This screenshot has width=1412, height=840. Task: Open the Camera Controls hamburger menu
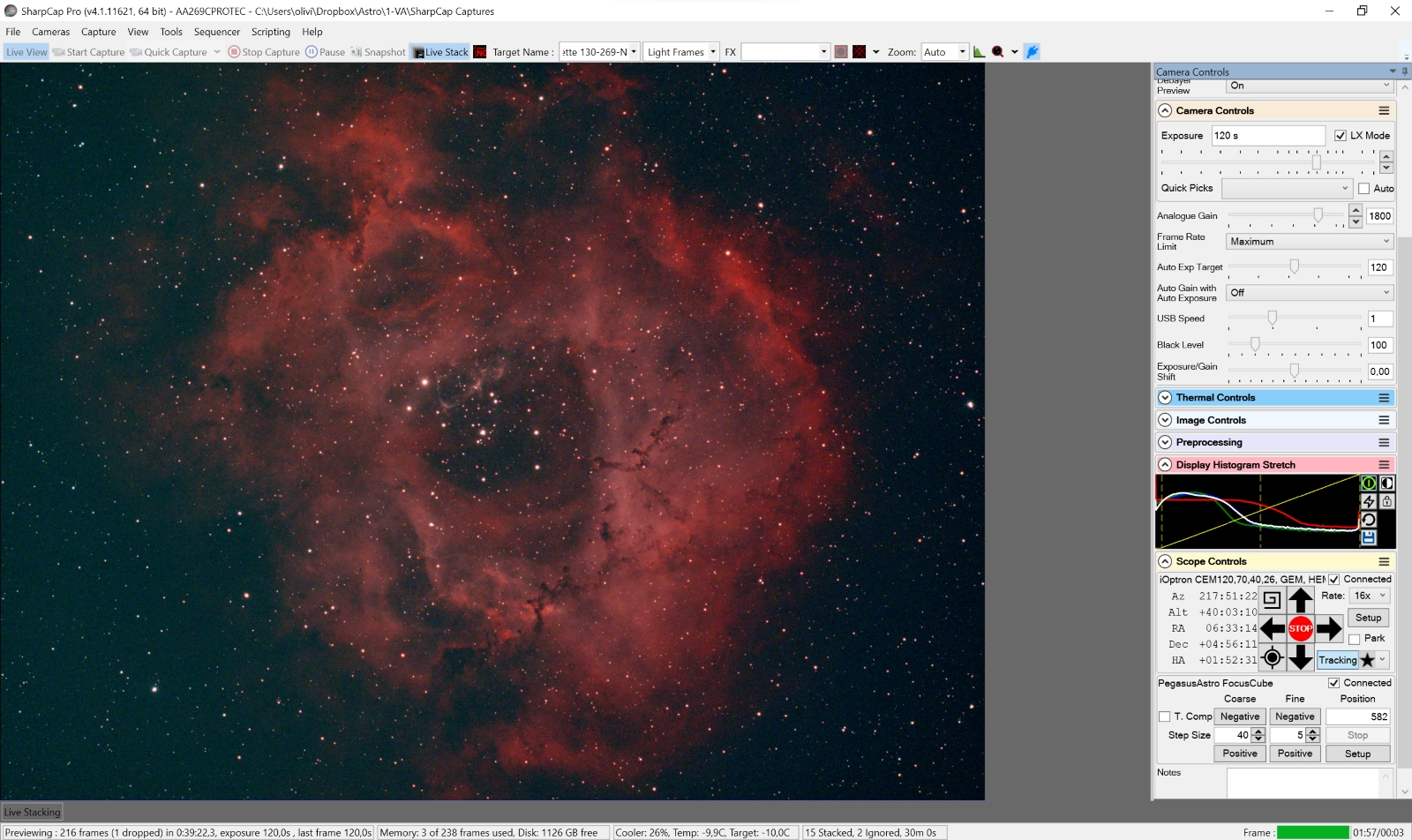(1384, 111)
